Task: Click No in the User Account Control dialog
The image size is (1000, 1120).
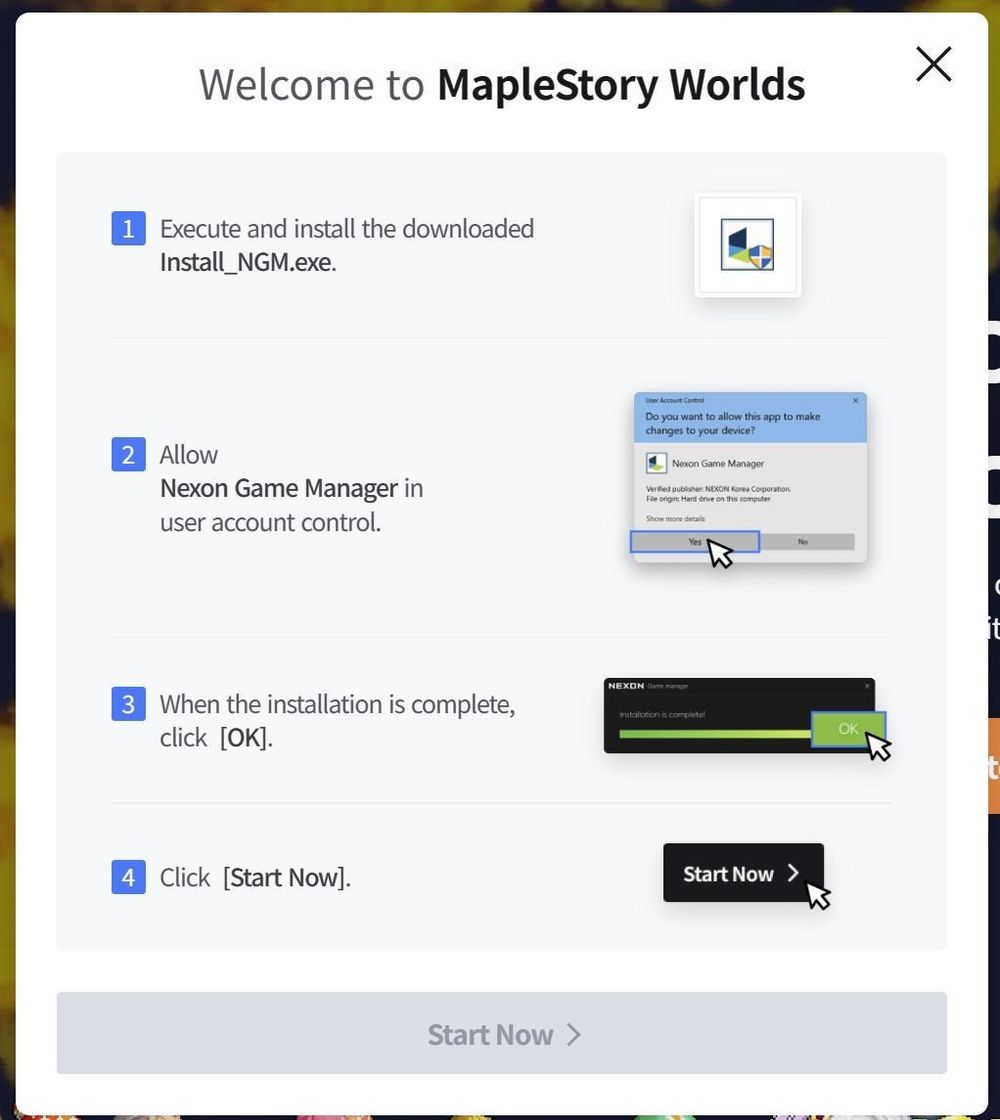Action: [x=802, y=541]
